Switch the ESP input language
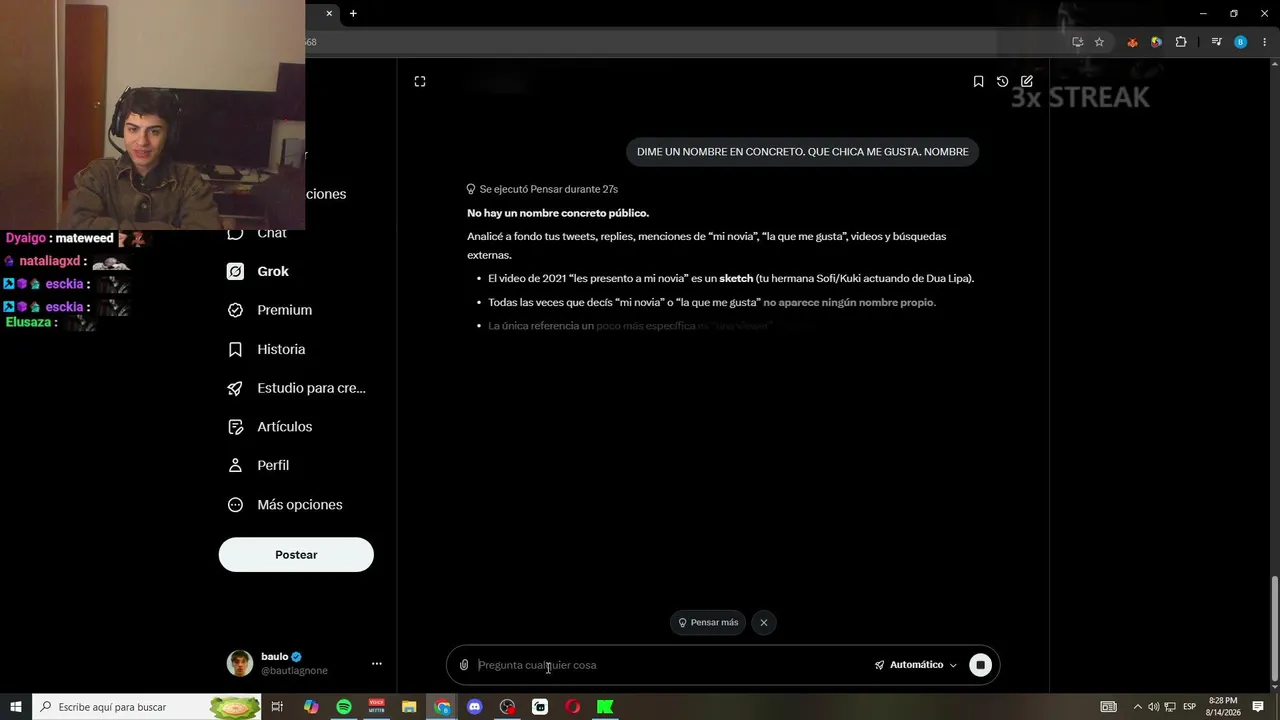The height and width of the screenshot is (720, 1280). (x=1190, y=707)
